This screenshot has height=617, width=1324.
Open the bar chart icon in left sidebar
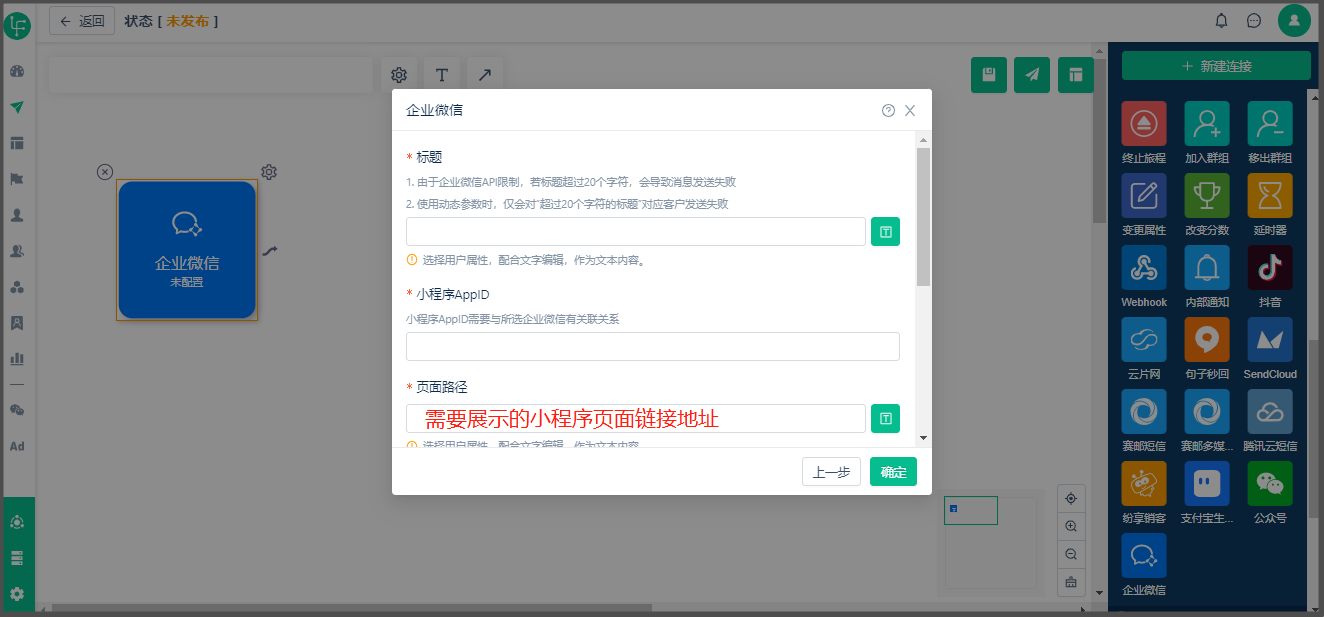tap(17, 358)
